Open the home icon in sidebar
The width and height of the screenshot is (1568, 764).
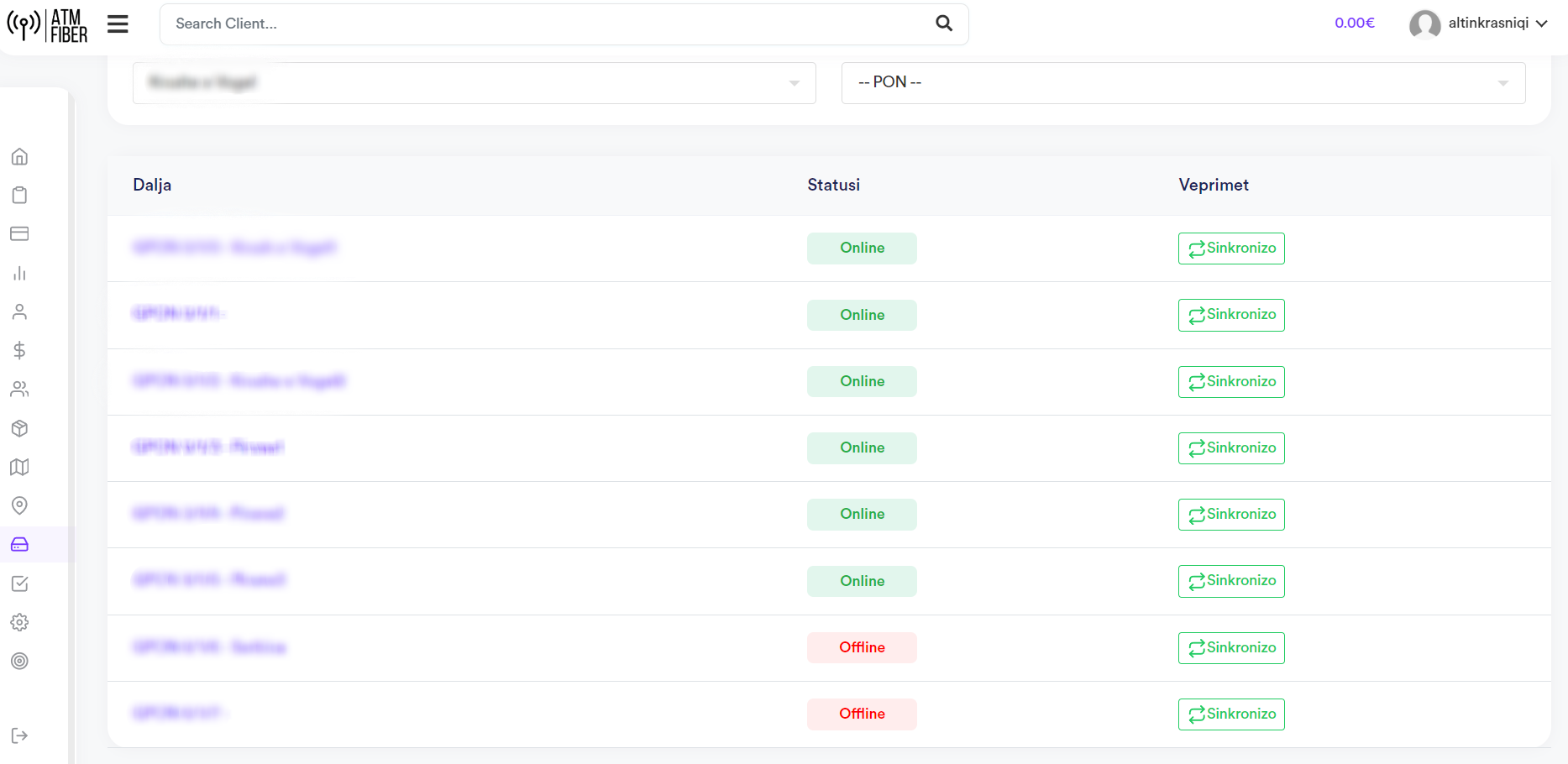tap(19, 156)
